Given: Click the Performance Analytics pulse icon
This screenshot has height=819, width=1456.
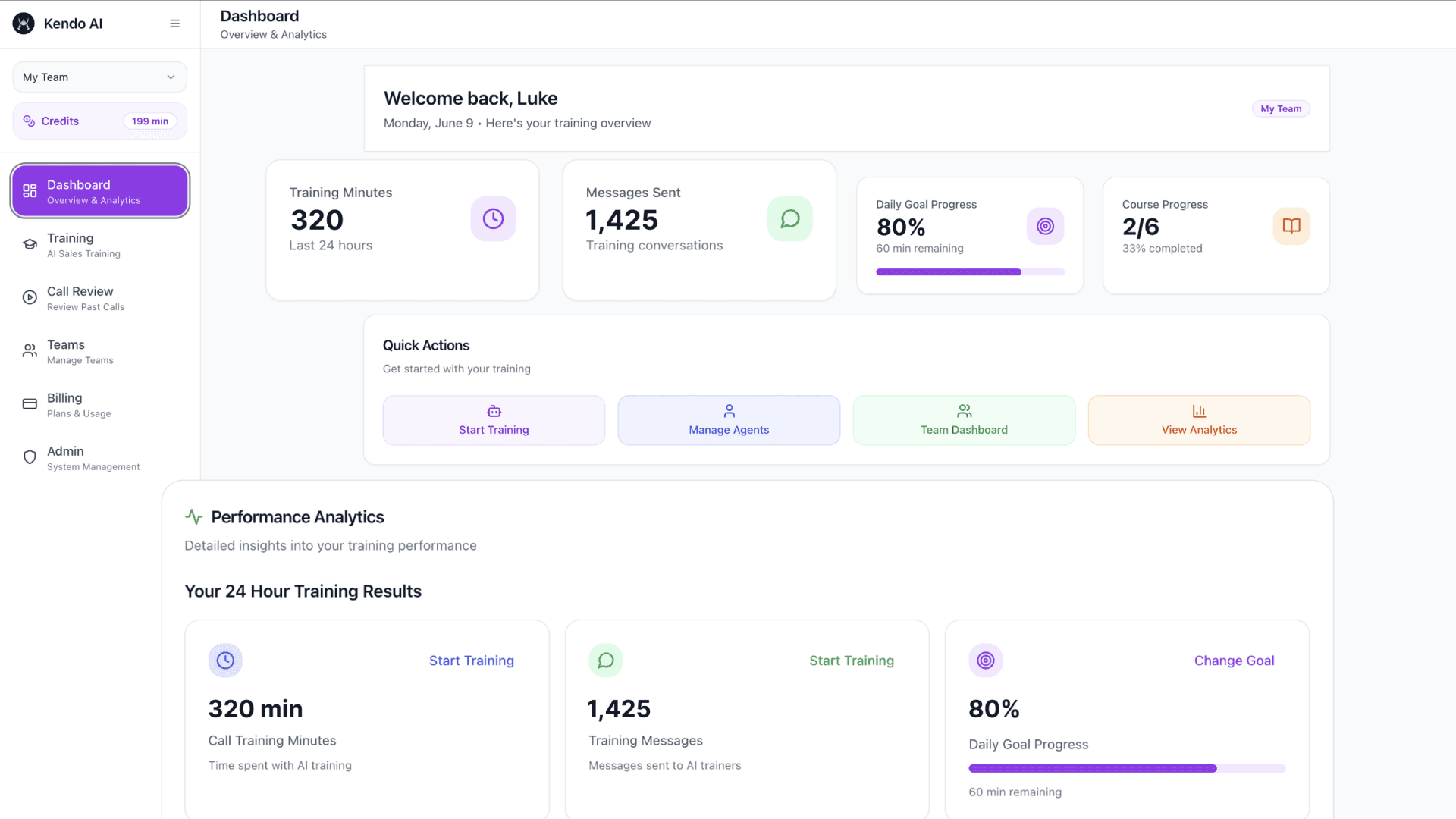Looking at the screenshot, I should (193, 517).
